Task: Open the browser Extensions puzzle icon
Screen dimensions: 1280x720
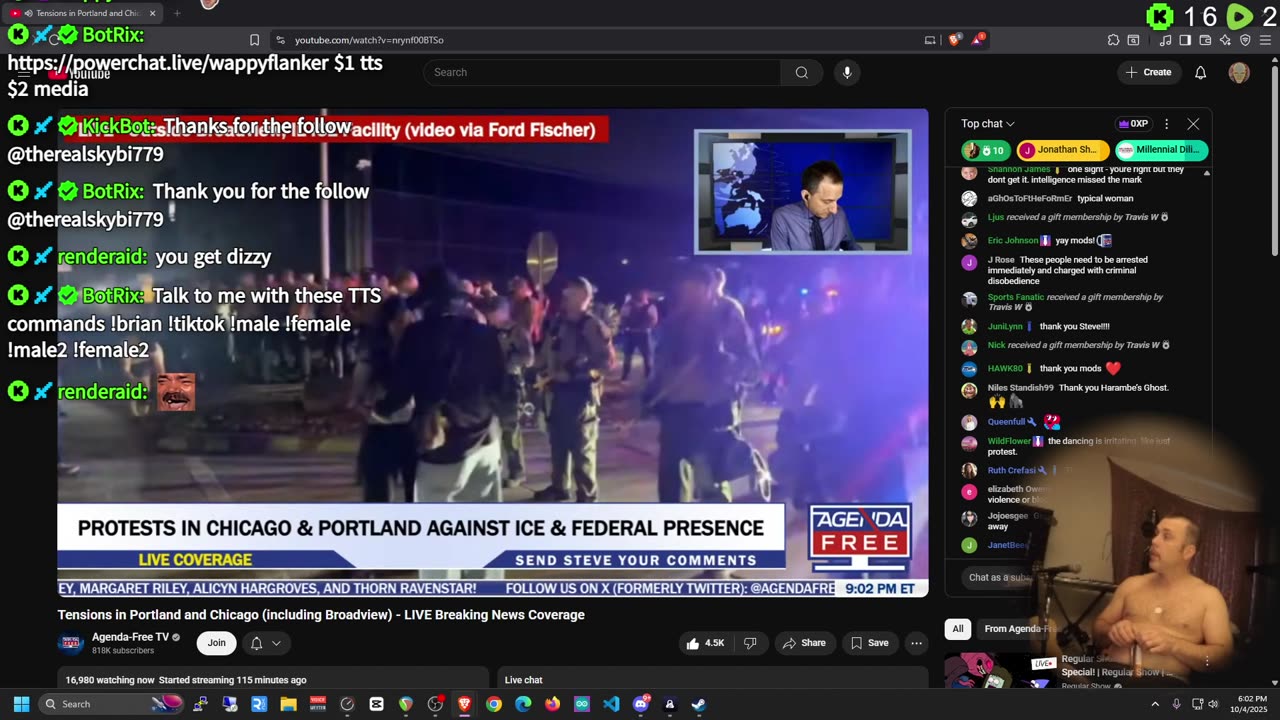Action: click(x=1113, y=40)
